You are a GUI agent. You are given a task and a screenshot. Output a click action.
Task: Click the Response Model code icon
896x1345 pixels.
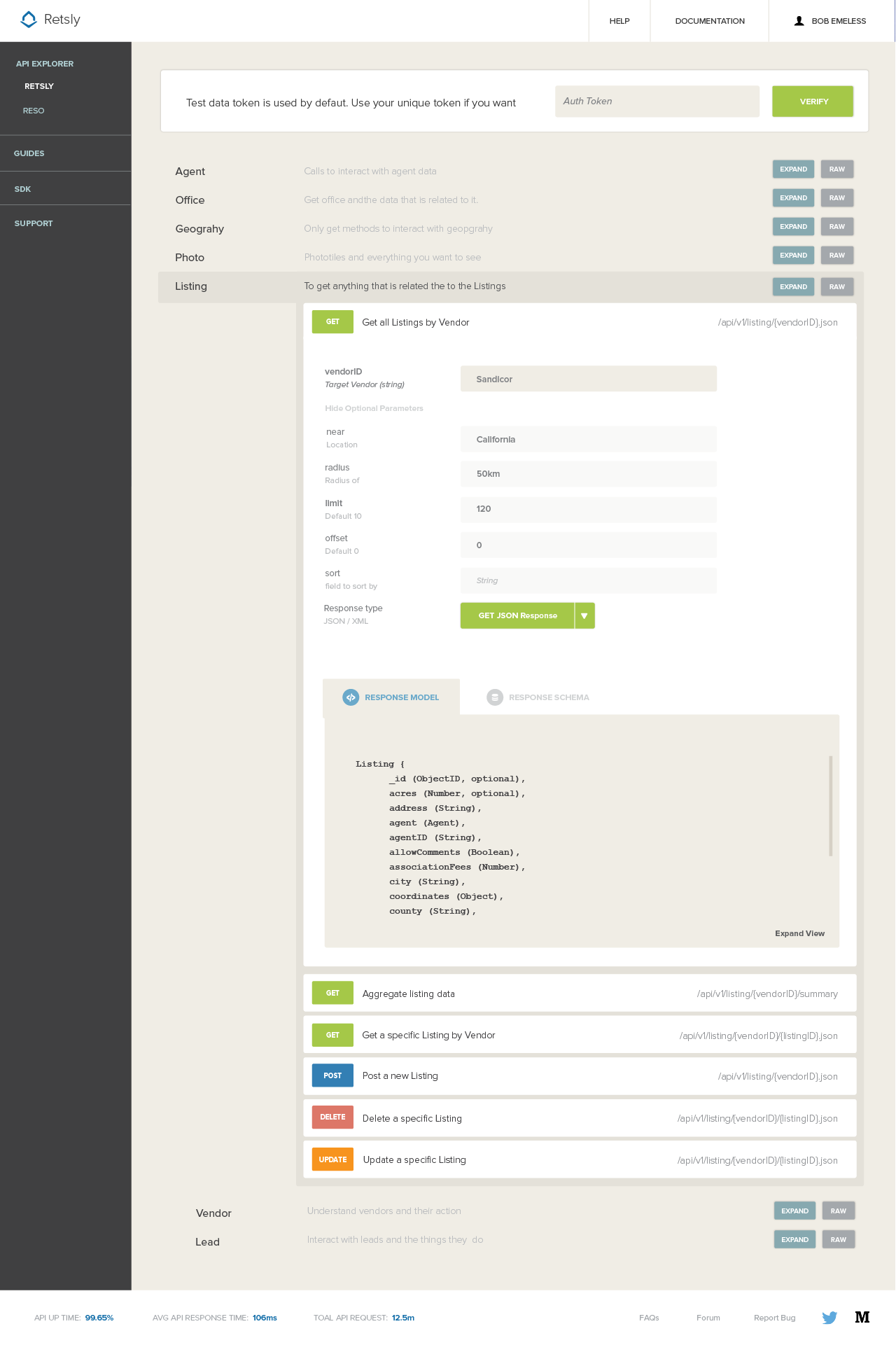point(351,697)
